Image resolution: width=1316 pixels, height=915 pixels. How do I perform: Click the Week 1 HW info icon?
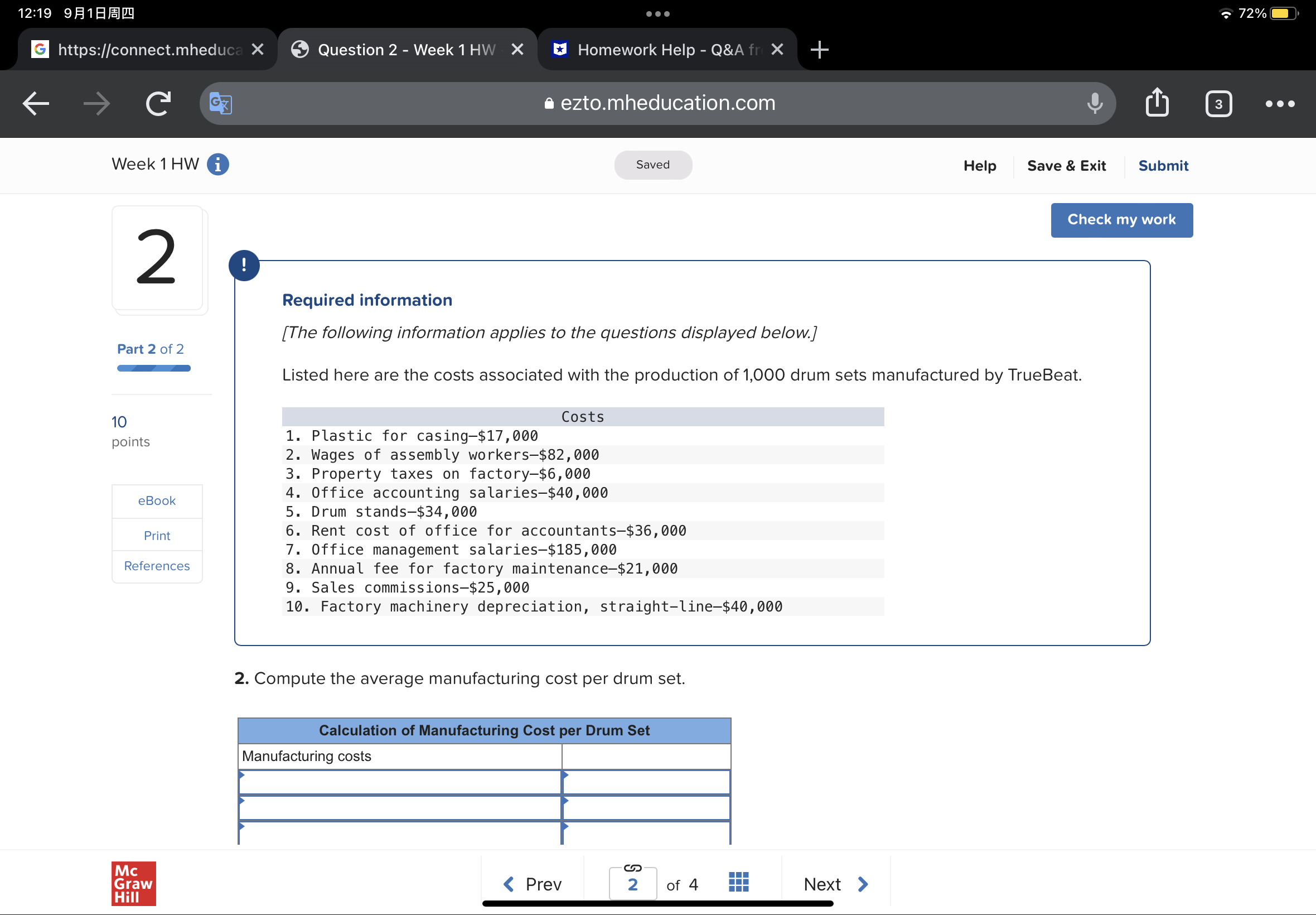[217, 165]
